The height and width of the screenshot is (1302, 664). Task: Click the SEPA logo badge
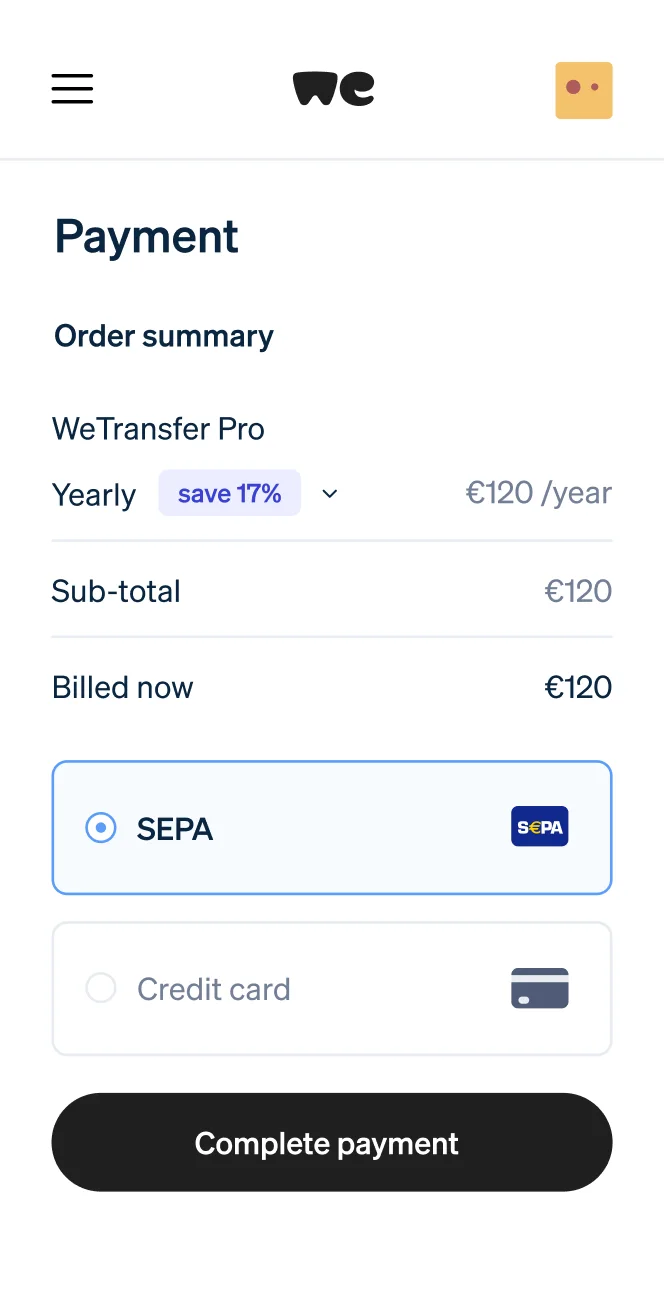[x=540, y=827]
